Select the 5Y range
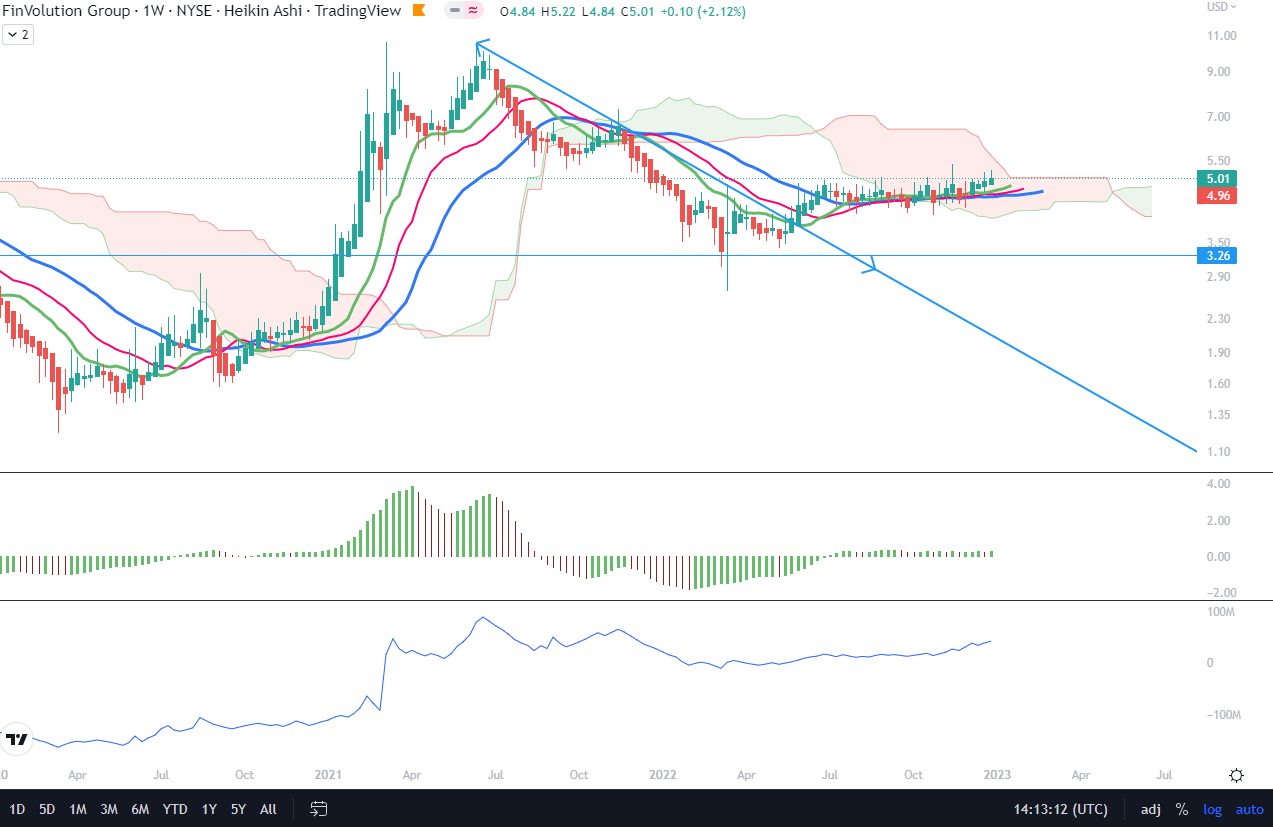1273x827 pixels. [238, 809]
